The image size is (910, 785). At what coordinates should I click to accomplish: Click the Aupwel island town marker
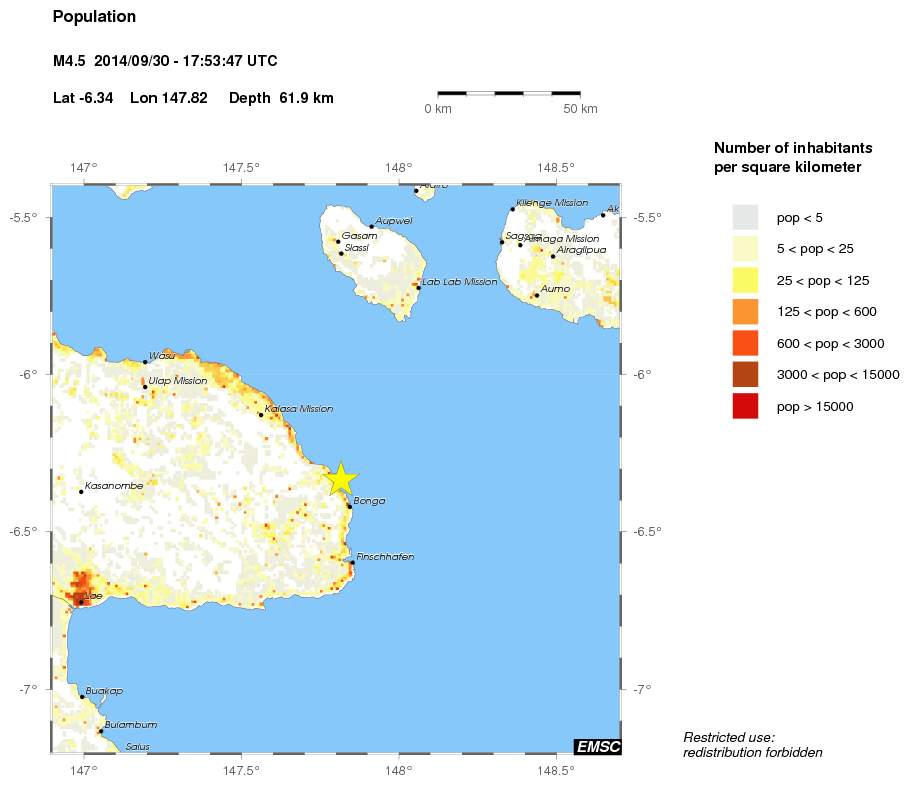click(372, 226)
